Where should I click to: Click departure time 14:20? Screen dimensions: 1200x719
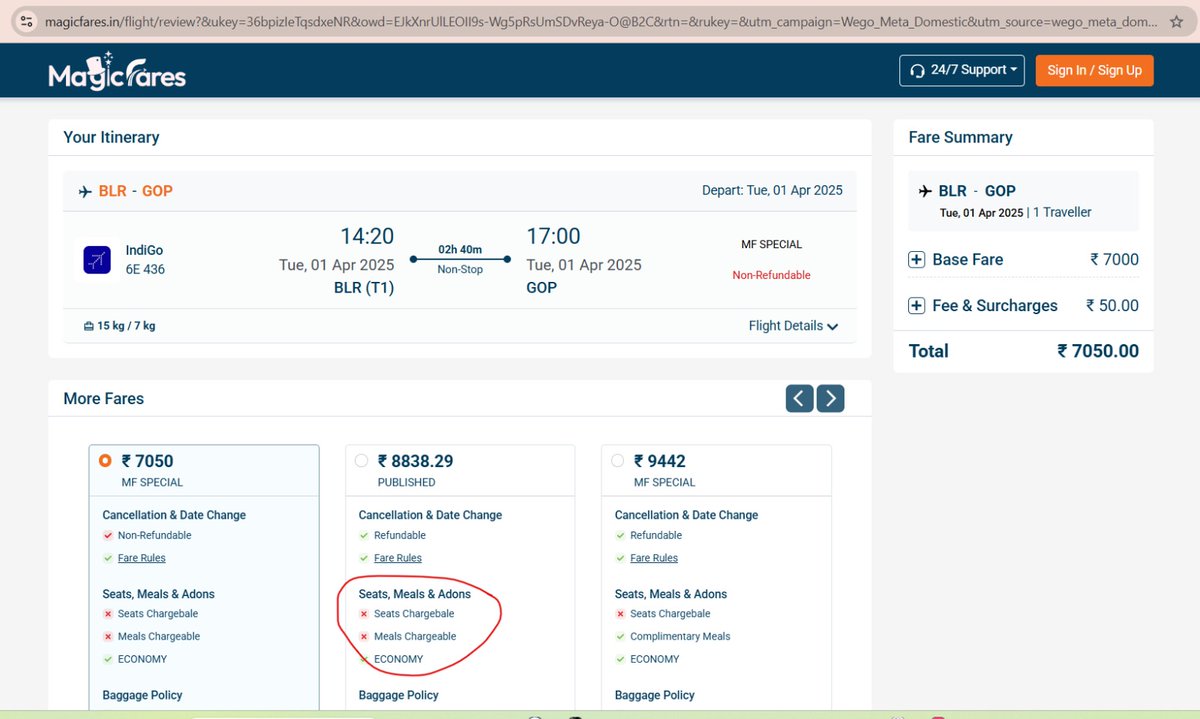tap(367, 236)
